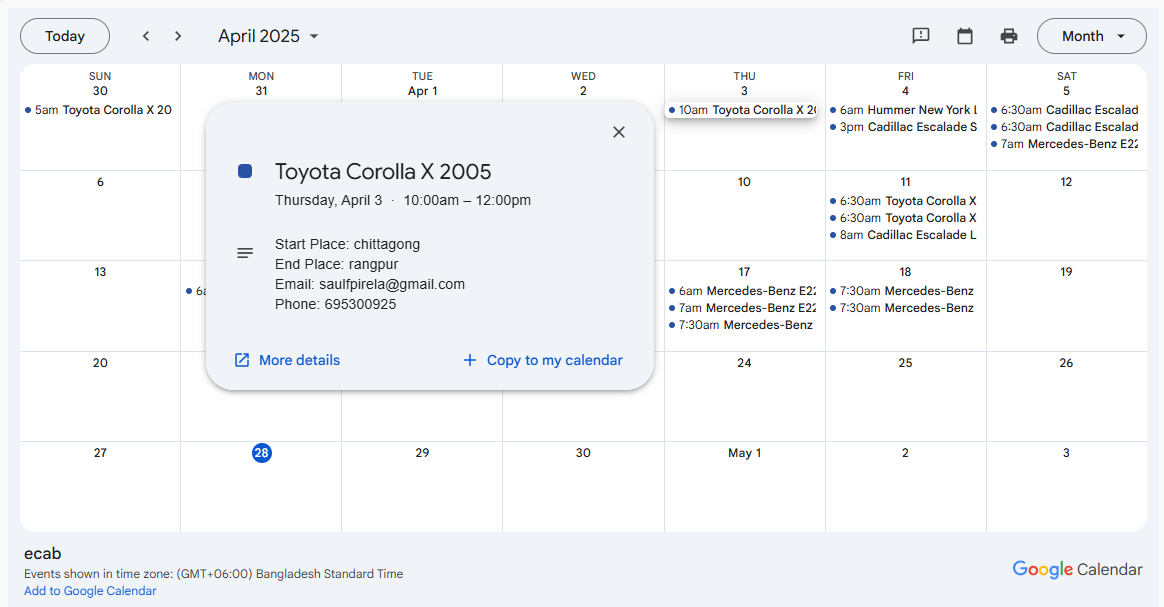Click the email saulfpirela@gmail.com
Viewport: 1164px width, 607px height.
(392, 284)
